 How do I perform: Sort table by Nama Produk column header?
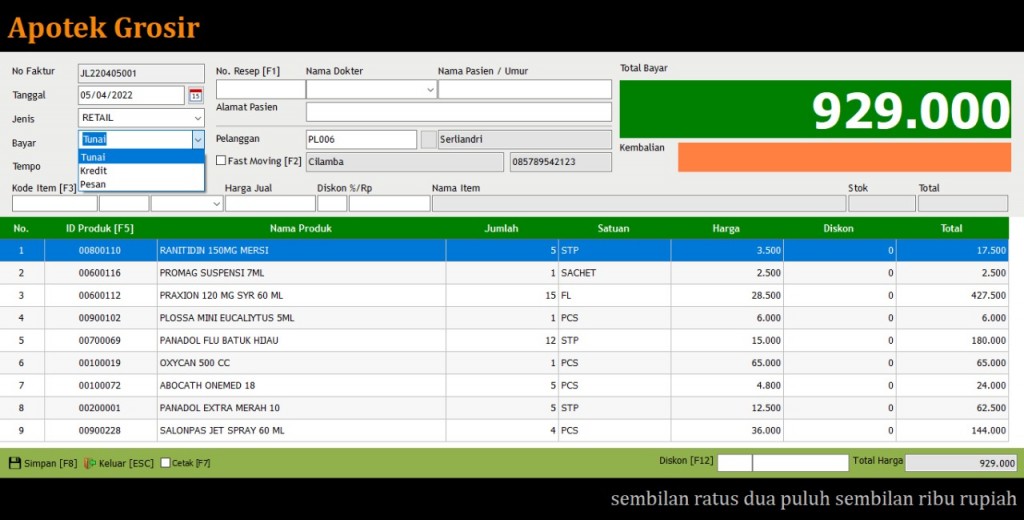[x=301, y=228]
